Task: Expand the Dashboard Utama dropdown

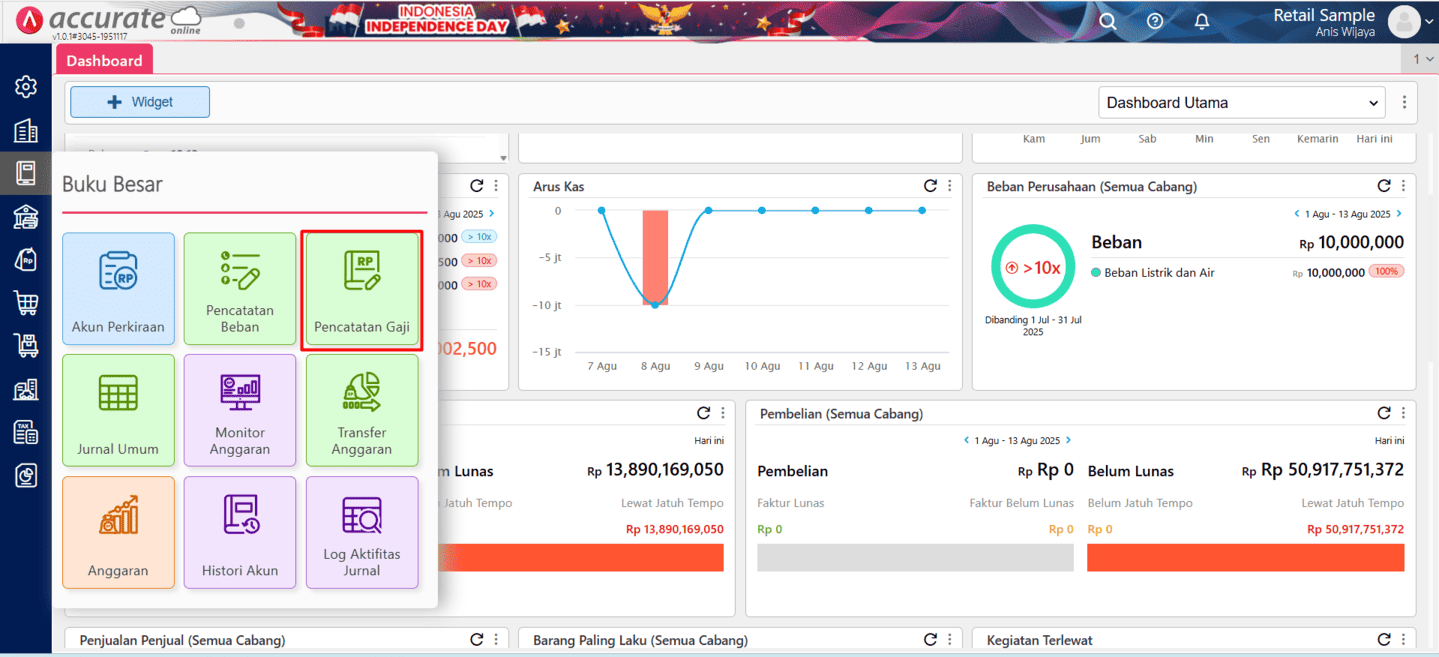Action: coord(1241,102)
